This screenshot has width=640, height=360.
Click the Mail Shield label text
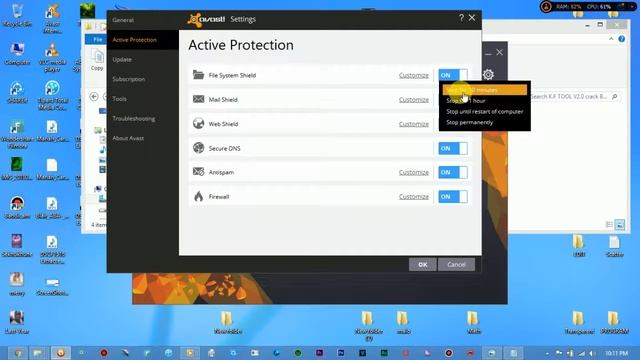pyautogui.click(x=223, y=100)
